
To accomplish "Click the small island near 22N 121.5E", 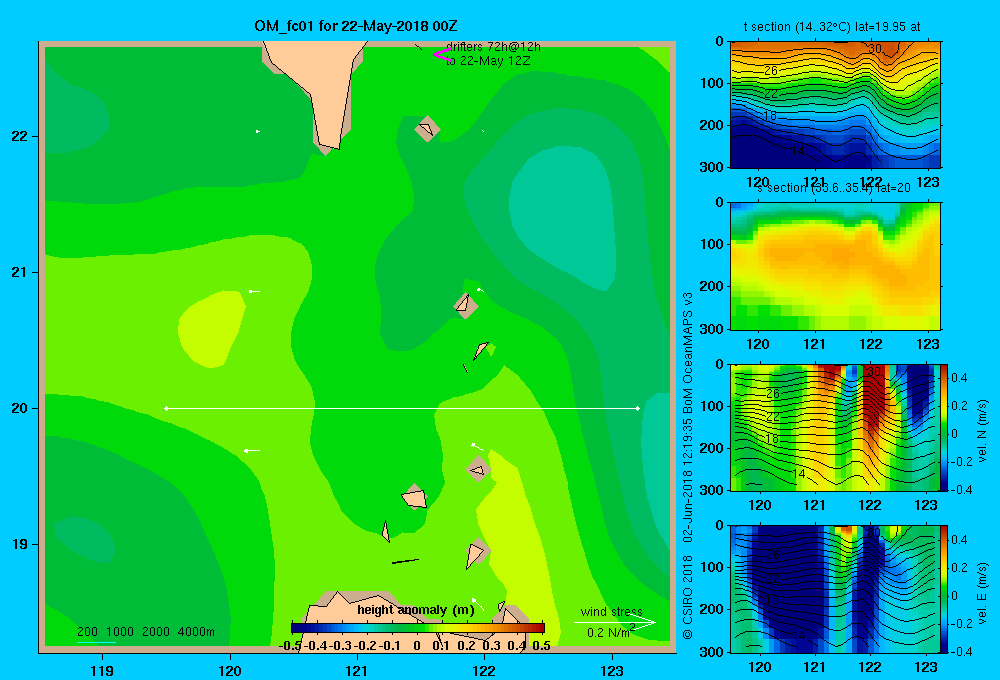I will tap(427, 129).
